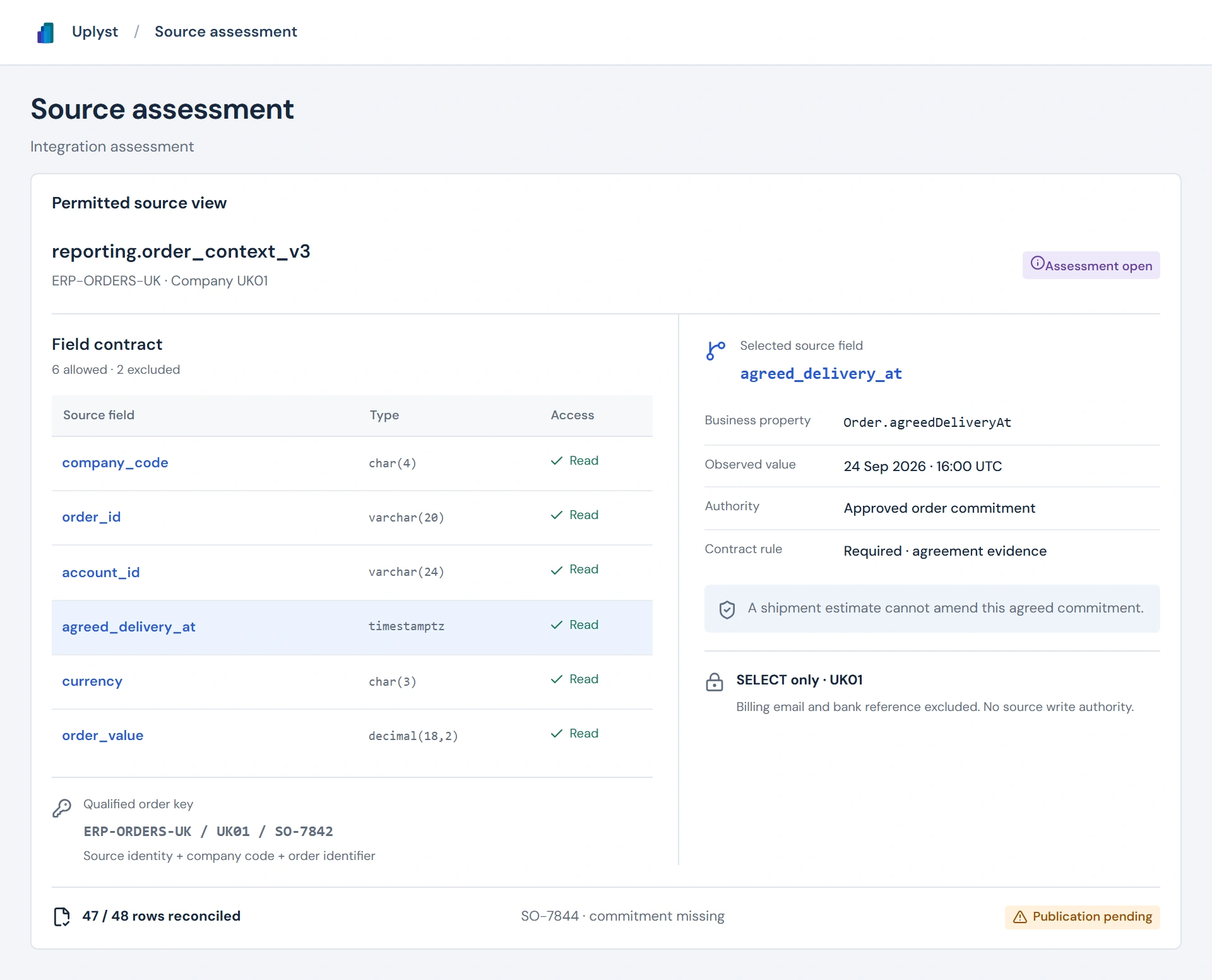
Task: Click the reporting.order_context_v3 view name
Action: [181, 251]
